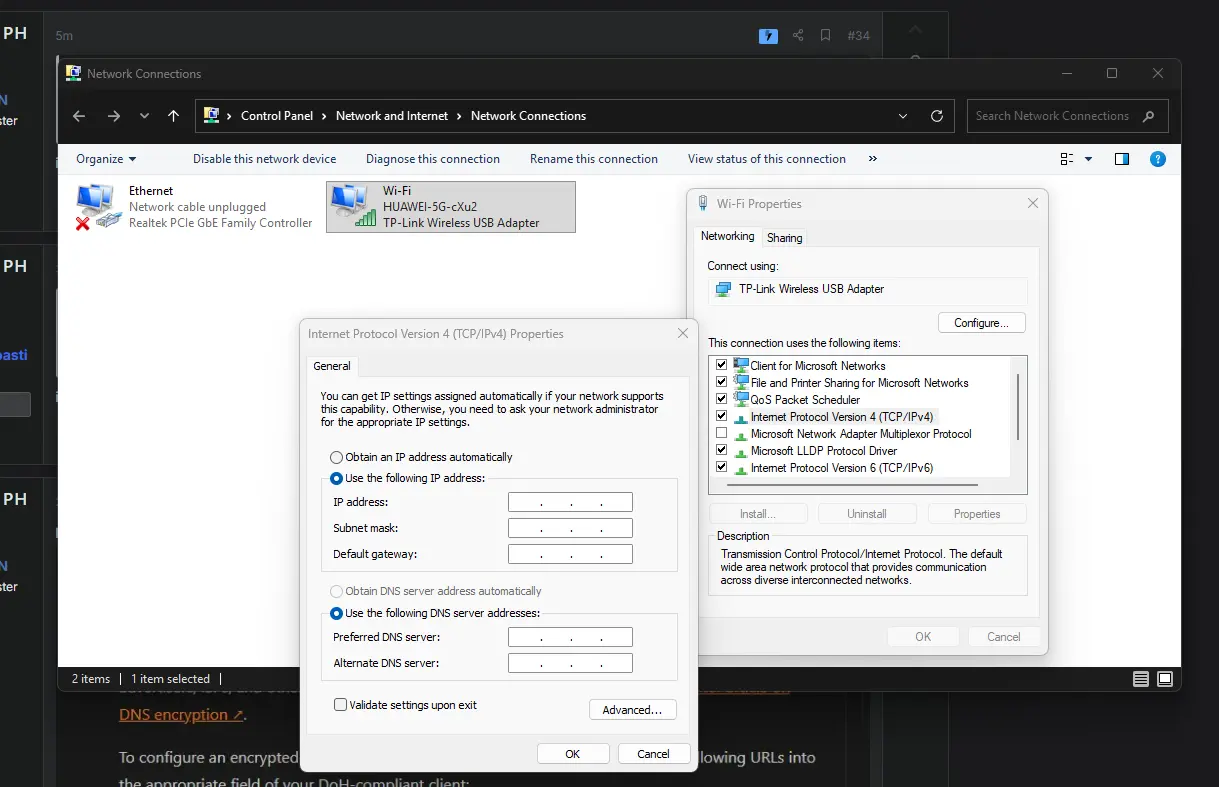Refresh the Network Connections view
The height and width of the screenshot is (787, 1219).
point(937,116)
